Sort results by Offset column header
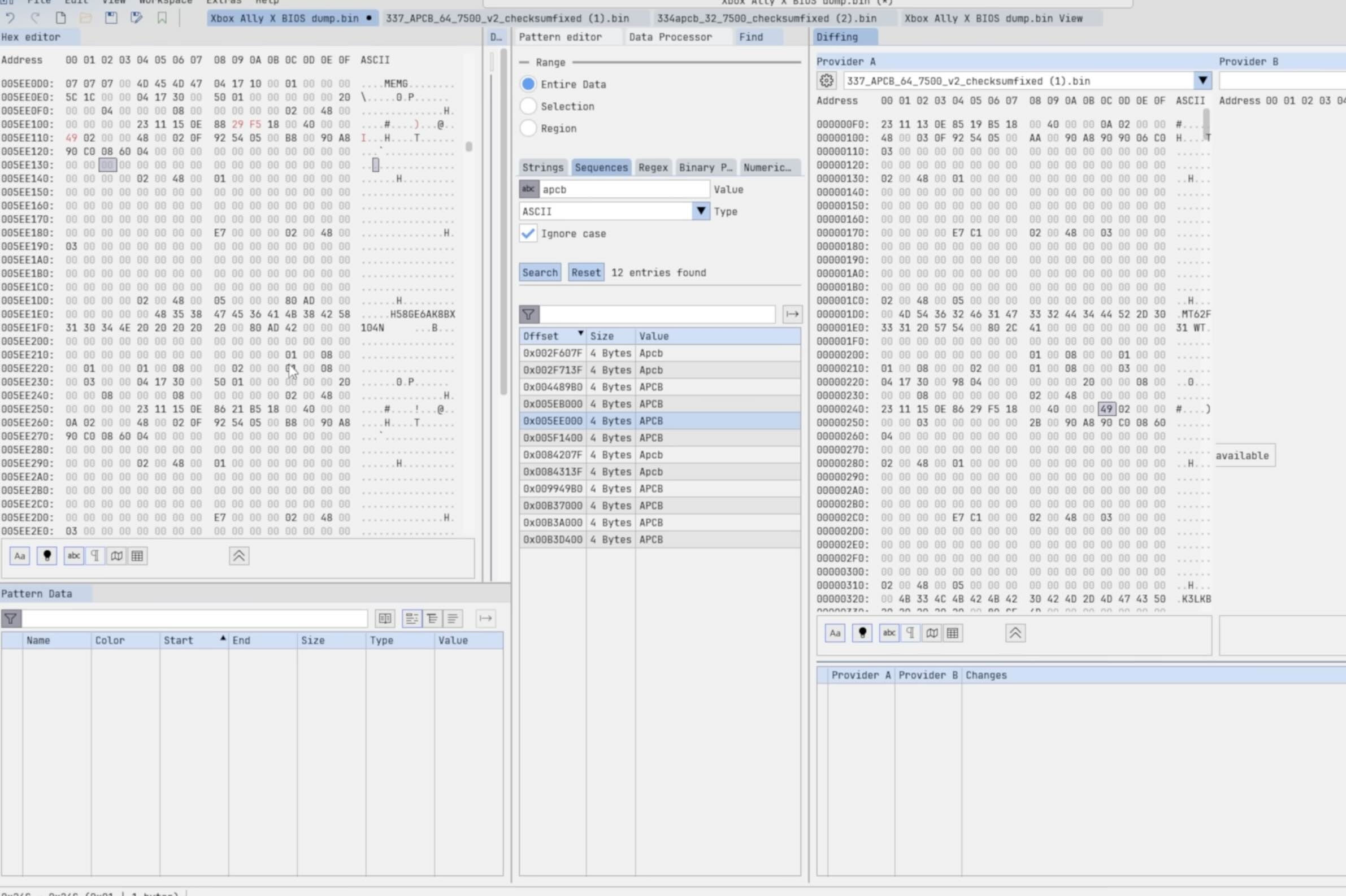 click(x=552, y=336)
